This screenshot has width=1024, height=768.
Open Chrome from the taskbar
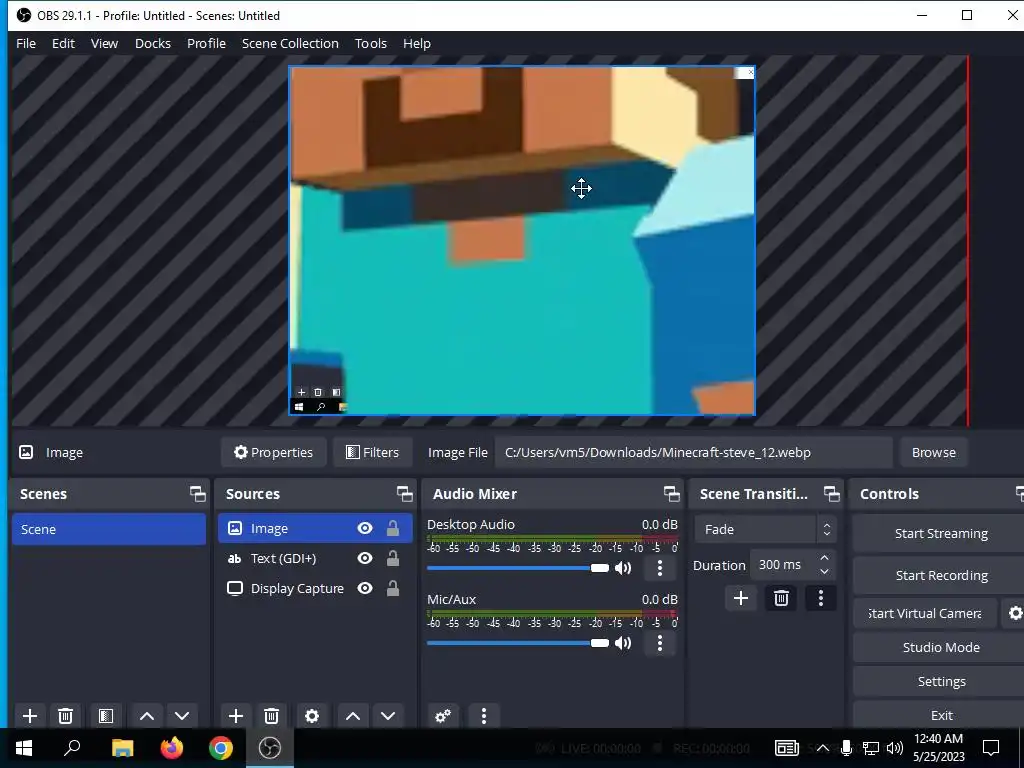pyautogui.click(x=221, y=748)
